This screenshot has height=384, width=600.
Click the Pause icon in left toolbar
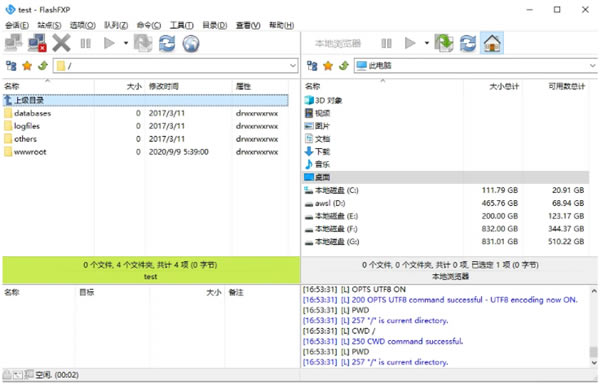(85, 43)
